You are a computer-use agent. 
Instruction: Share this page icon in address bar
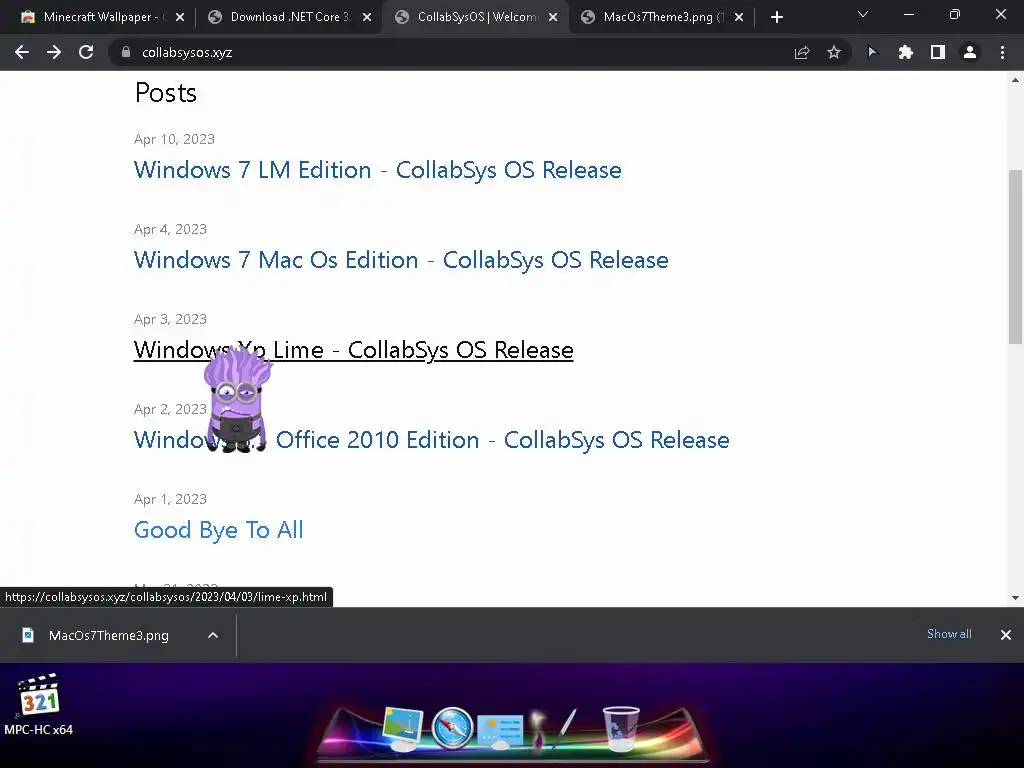802,52
